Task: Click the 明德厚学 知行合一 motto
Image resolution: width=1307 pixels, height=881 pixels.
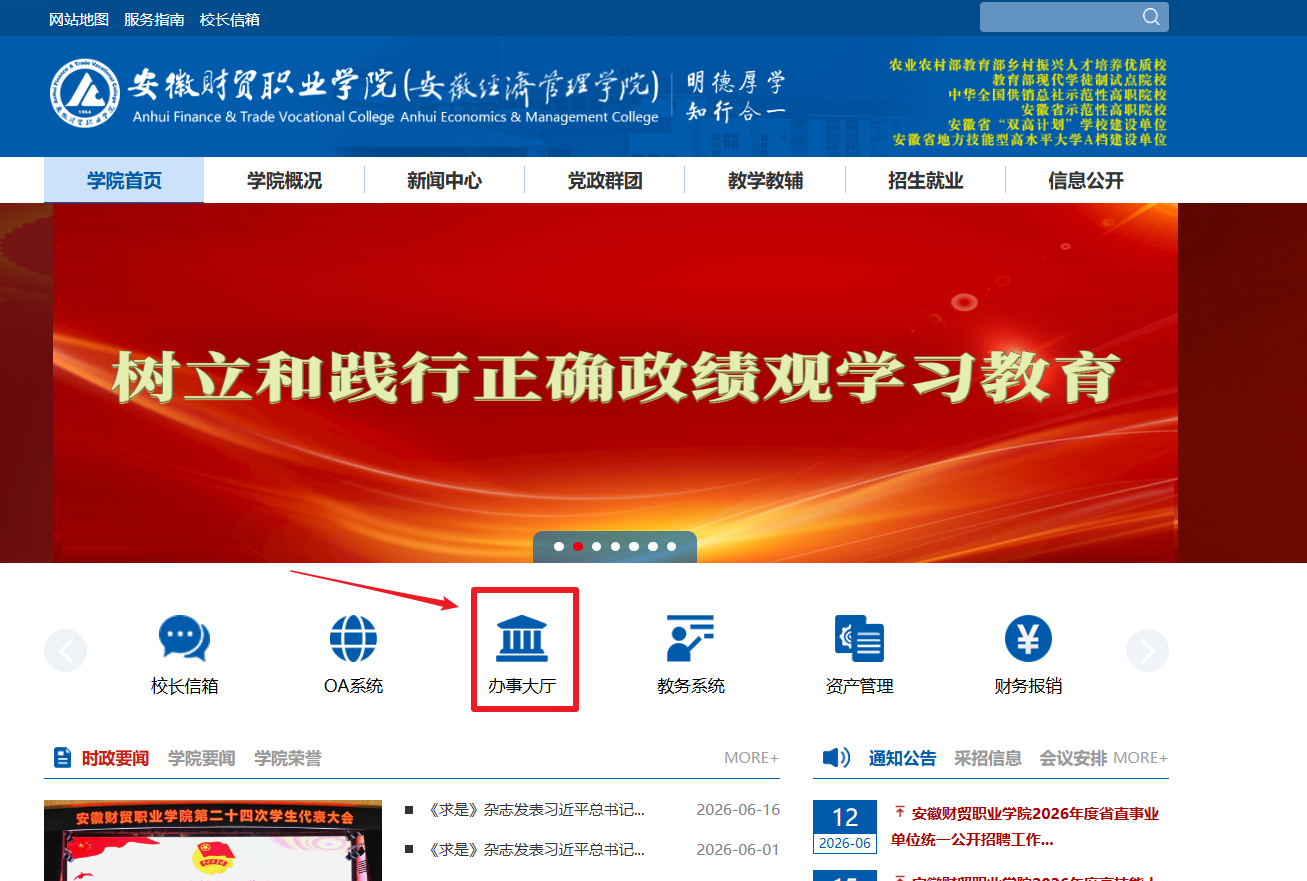Action: [x=736, y=96]
